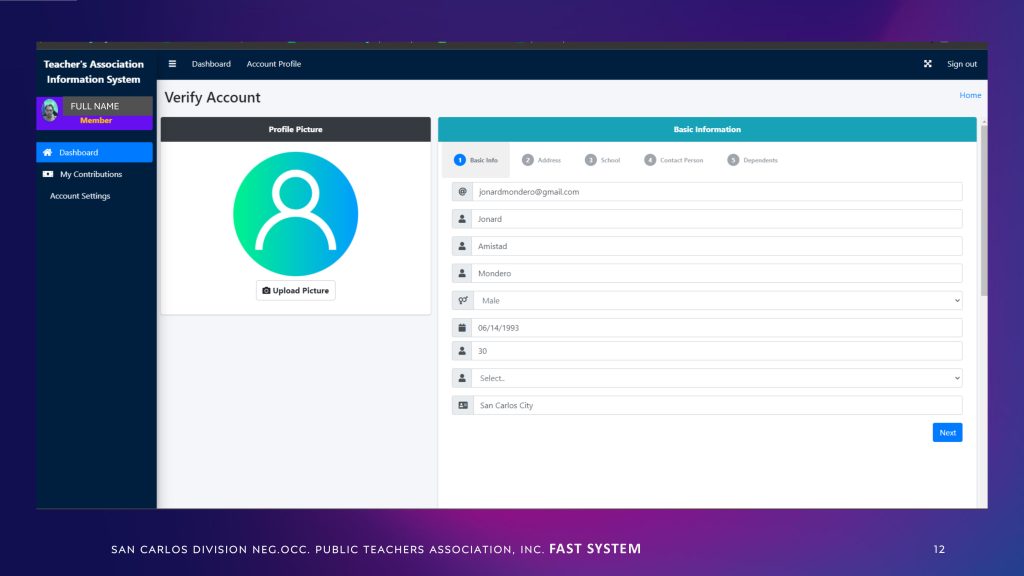Click the gender symbol icon beside Male
The width and height of the screenshot is (1024, 576).
click(463, 300)
